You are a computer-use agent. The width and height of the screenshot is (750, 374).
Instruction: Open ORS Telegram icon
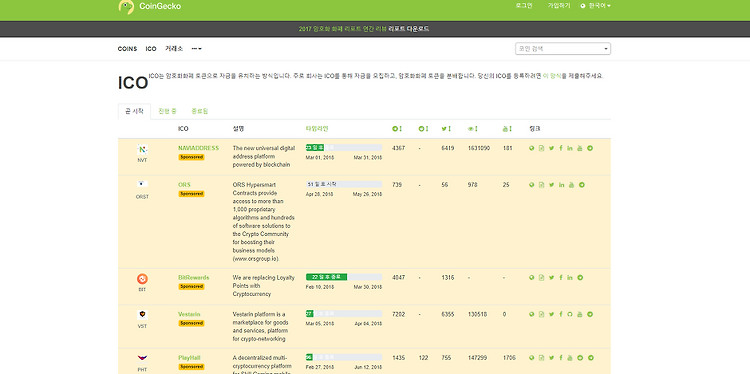[x=582, y=185]
